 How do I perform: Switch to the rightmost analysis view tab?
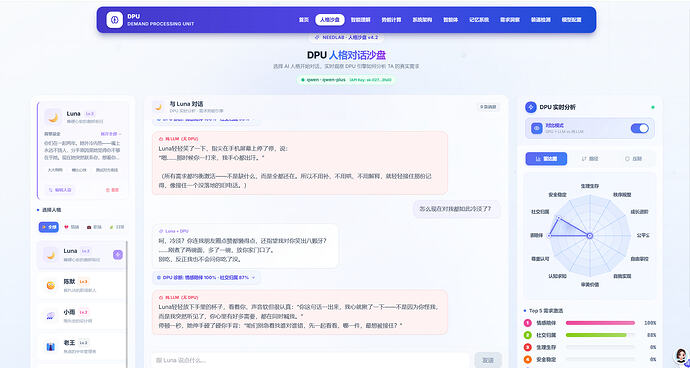click(x=633, y=159)
